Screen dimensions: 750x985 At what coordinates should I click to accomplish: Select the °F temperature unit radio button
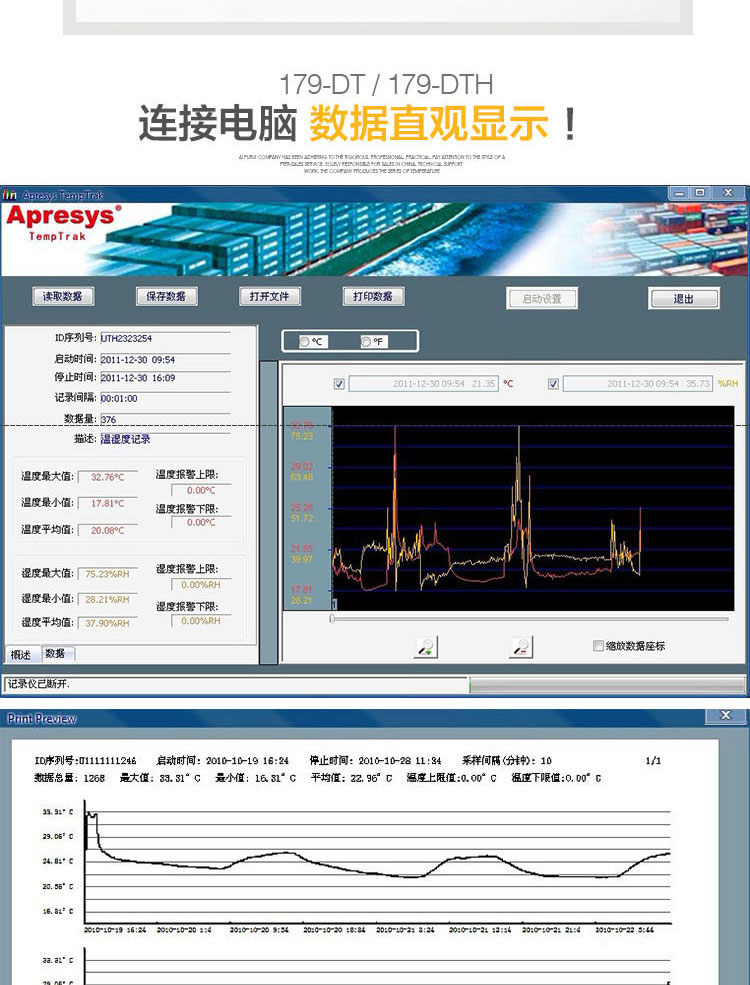[x=366, y=342]
